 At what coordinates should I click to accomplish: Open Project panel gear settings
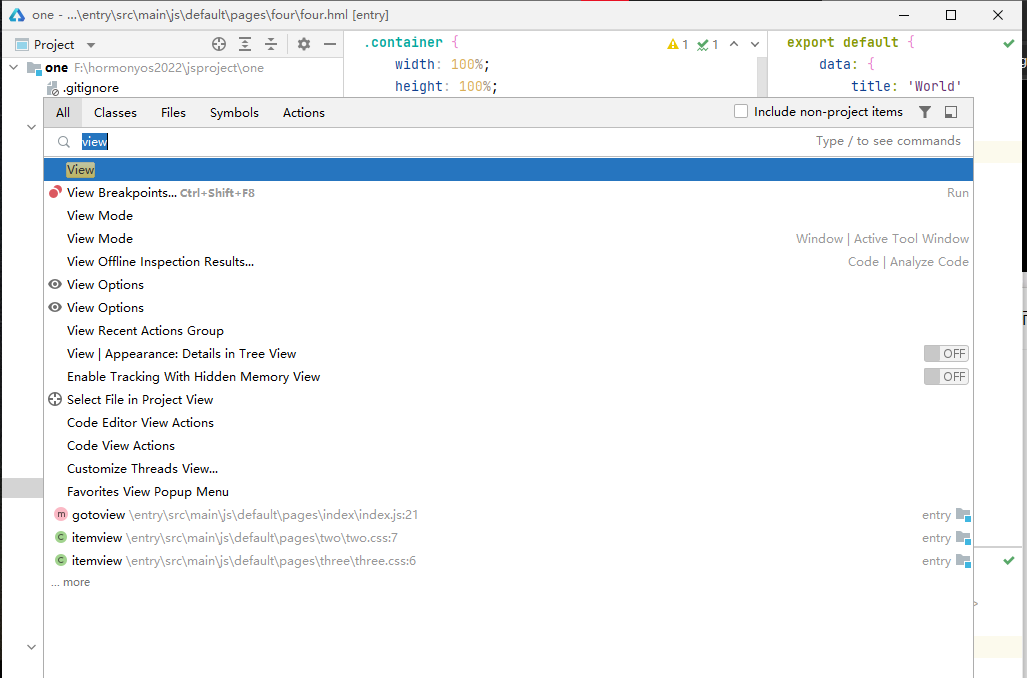(304, 45)
